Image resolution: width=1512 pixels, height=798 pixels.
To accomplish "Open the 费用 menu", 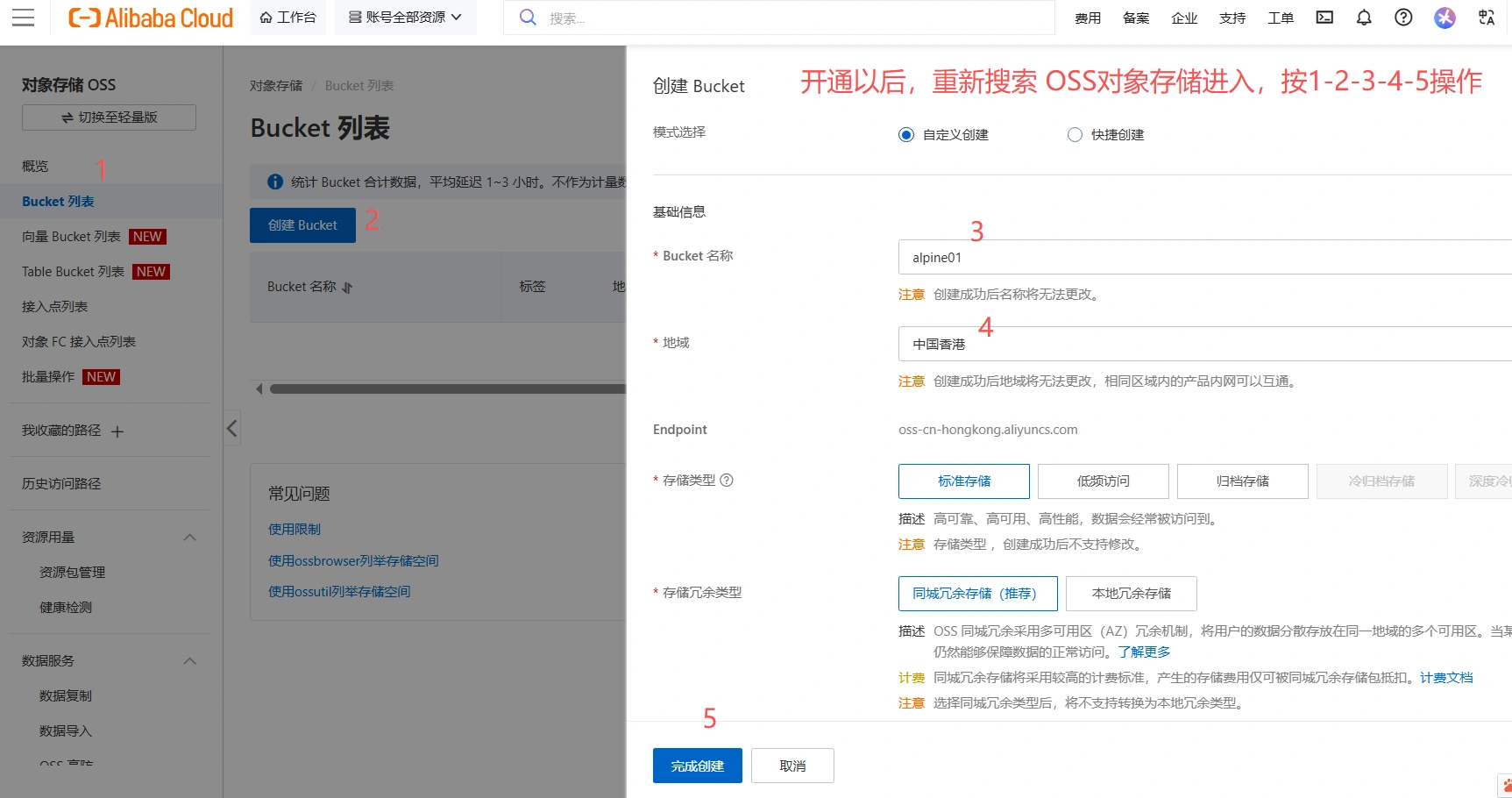I will click(x=1088, y=18).
